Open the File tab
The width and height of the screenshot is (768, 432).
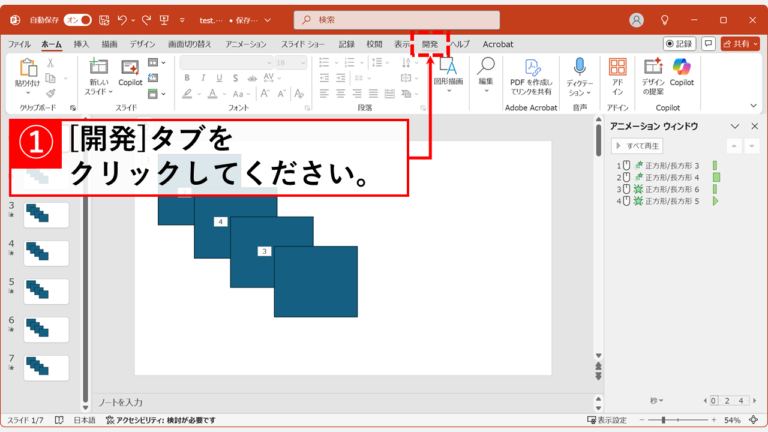click(19, 44)
